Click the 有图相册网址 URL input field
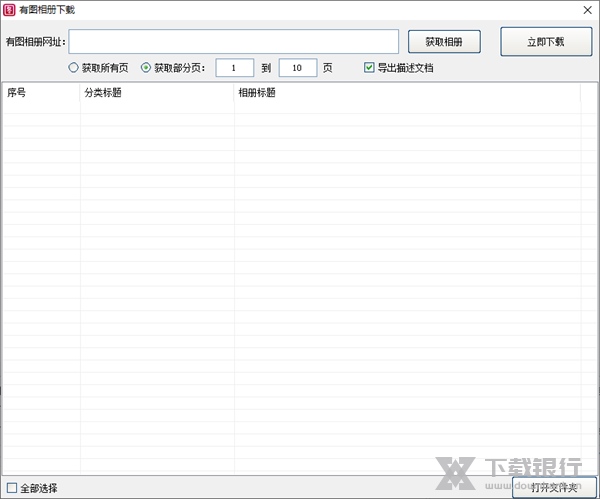Screen dimensions: 600x499 (233, 41)
